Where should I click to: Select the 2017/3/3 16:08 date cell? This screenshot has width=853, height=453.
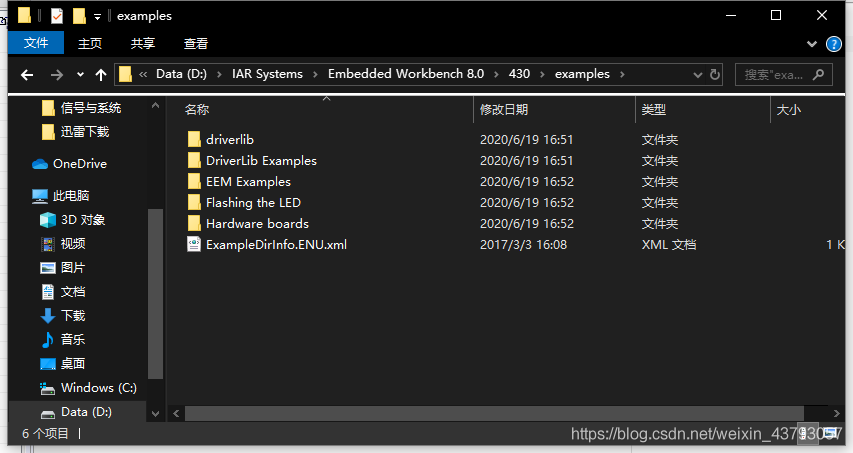click(x=523, y=245)
